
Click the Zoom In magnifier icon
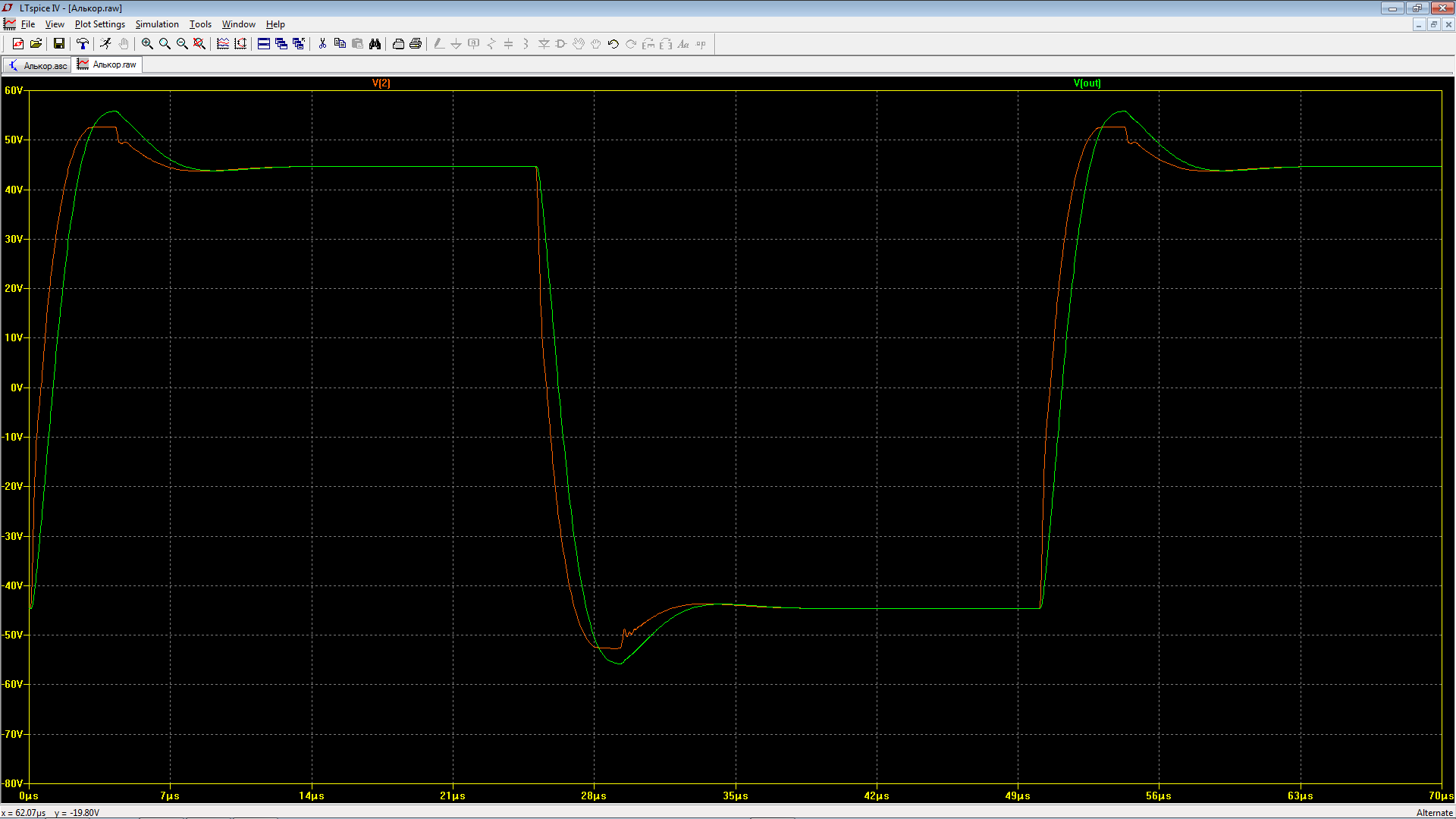coord(147,44)
